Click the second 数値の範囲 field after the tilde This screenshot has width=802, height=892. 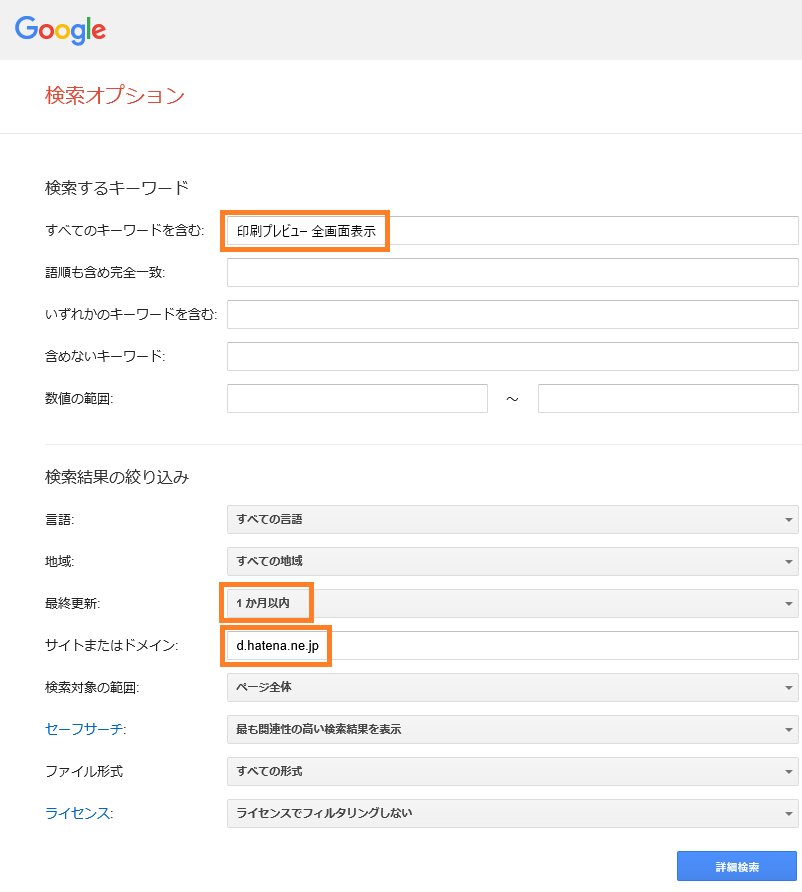pyautogui.click(x=668, y=398)
